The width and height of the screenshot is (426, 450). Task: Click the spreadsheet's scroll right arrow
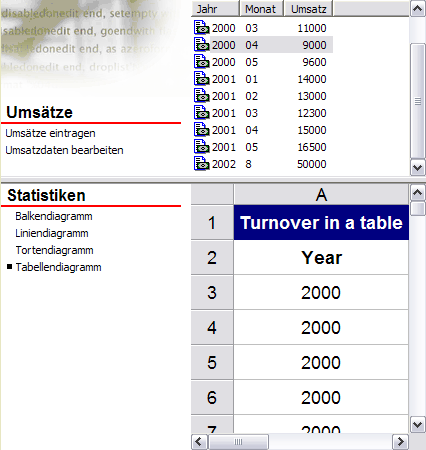[400, 442]
